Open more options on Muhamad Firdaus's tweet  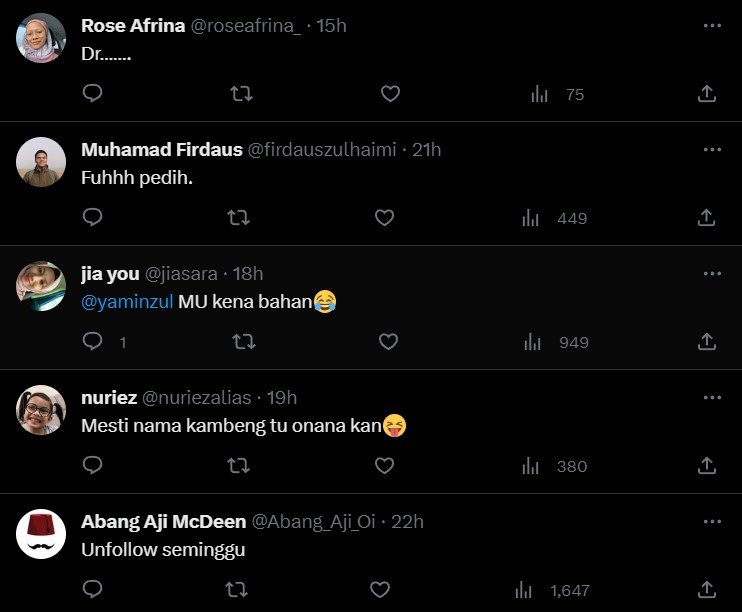coord(712,149)
